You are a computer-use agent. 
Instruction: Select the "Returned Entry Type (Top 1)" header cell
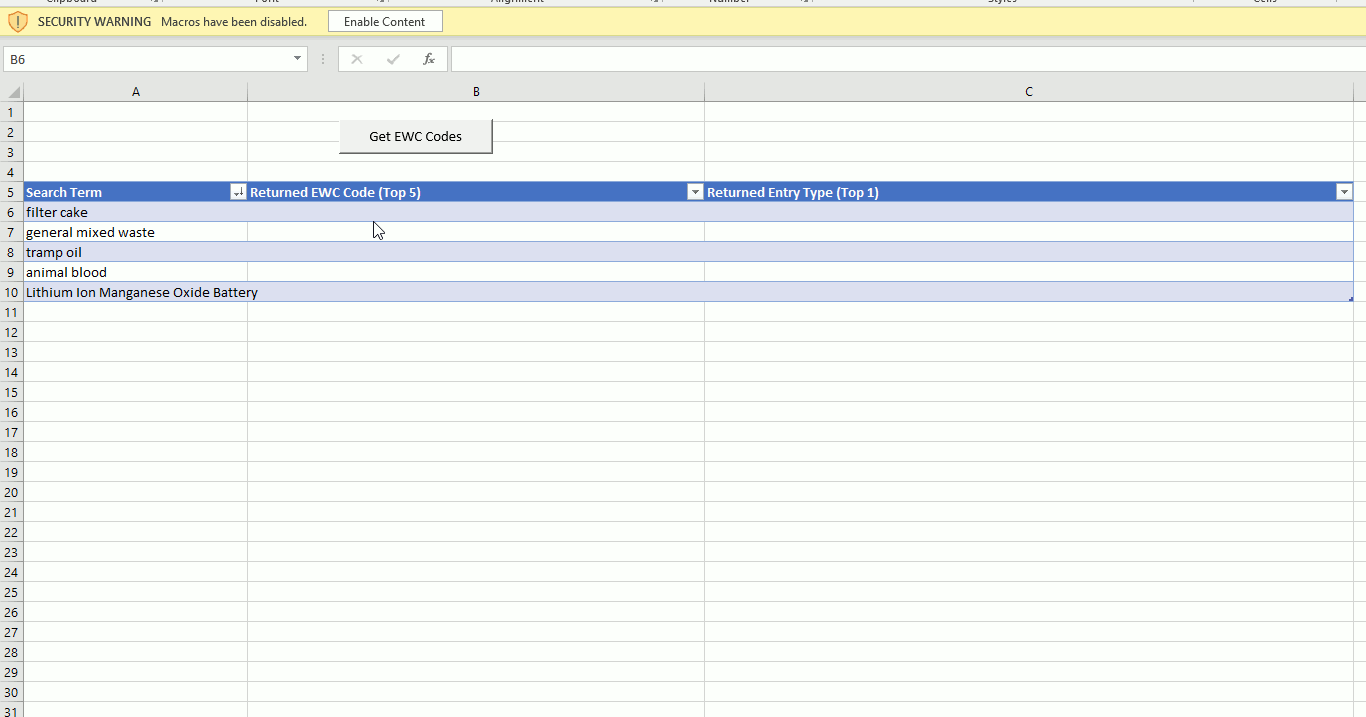point(1029,192)
